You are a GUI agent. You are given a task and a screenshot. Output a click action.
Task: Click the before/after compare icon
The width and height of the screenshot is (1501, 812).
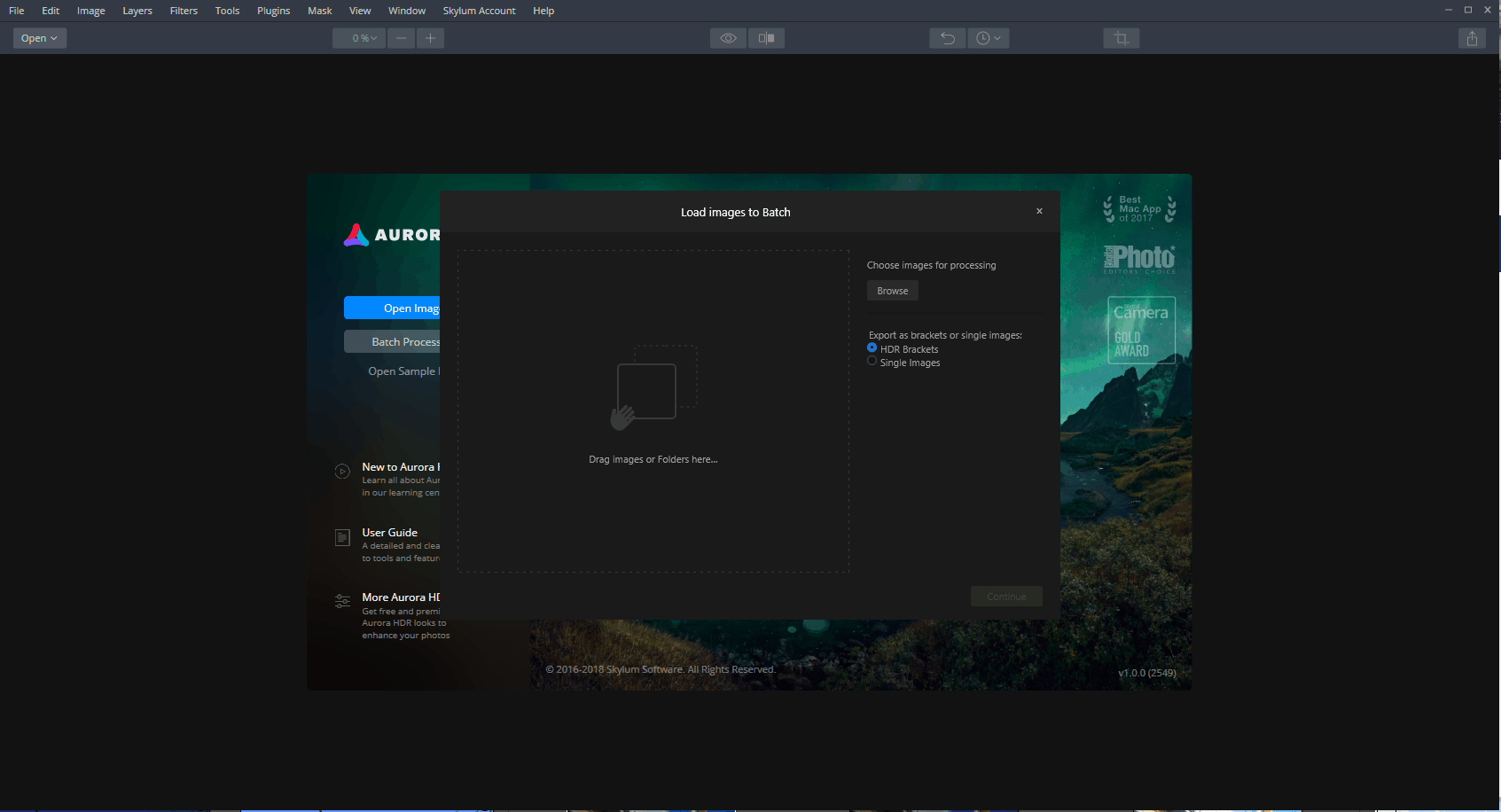pos(766,38)
